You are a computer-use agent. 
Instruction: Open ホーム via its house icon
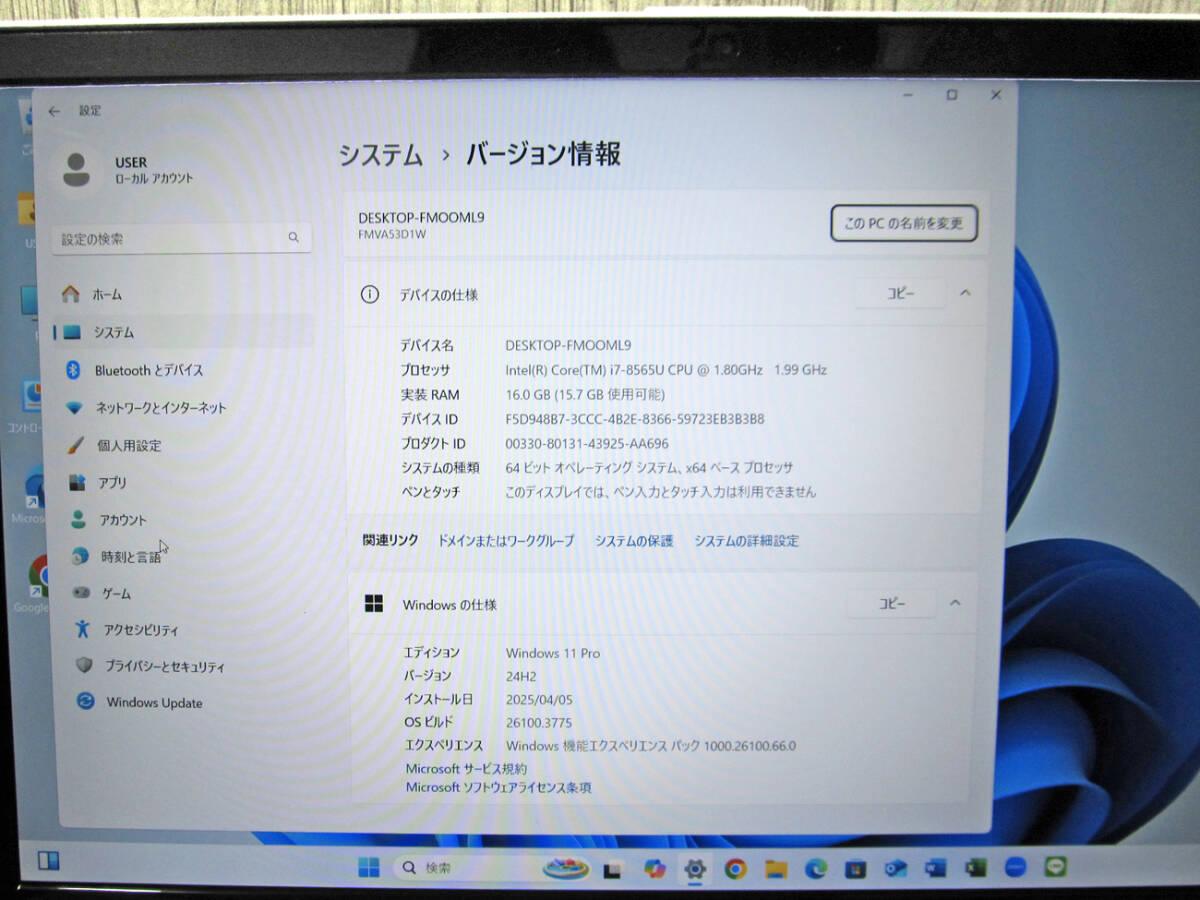[70, 294]
